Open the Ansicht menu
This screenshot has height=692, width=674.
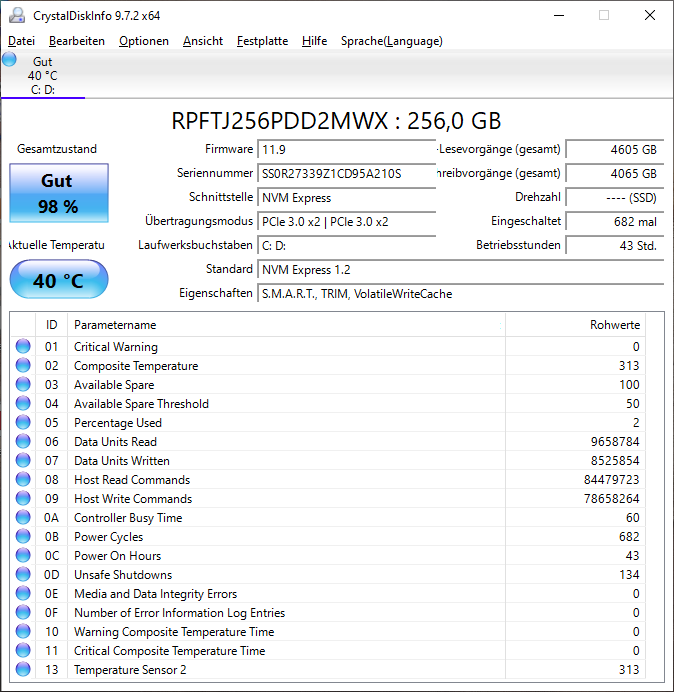(203, 41)
